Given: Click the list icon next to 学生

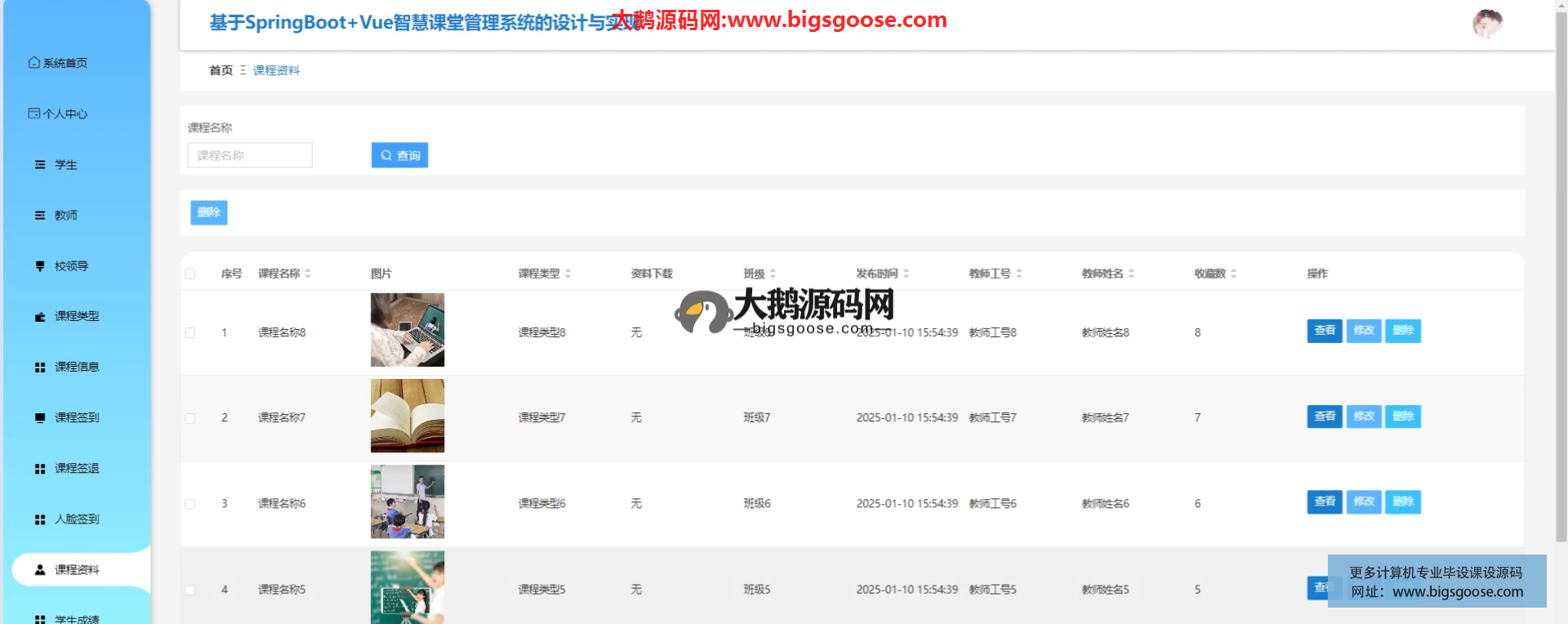Looking at the screenshot, I should coord(40,165).
